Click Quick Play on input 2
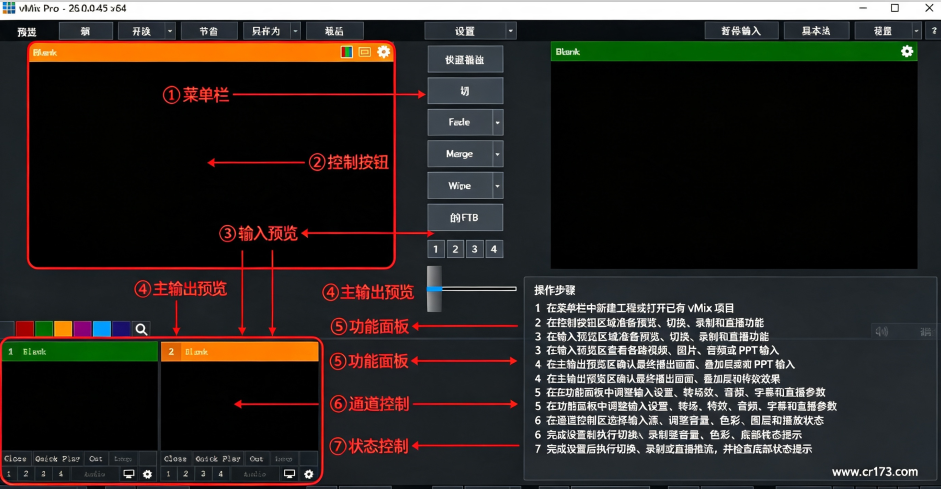Image resolution: width=941 pixels, height=489 pixels. point(218,459)
